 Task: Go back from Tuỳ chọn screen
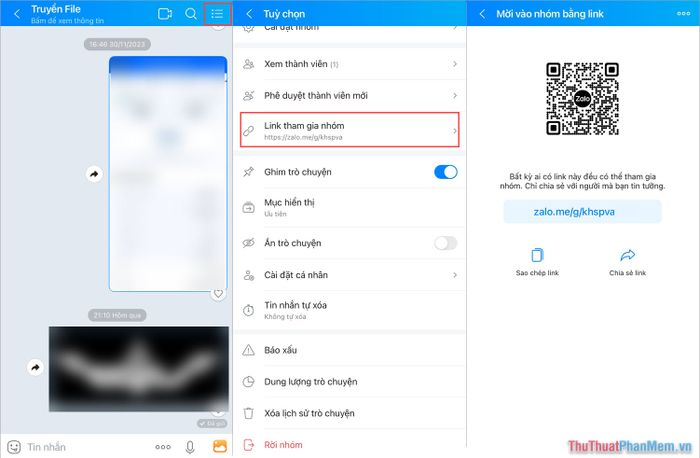tap(250, 14)
